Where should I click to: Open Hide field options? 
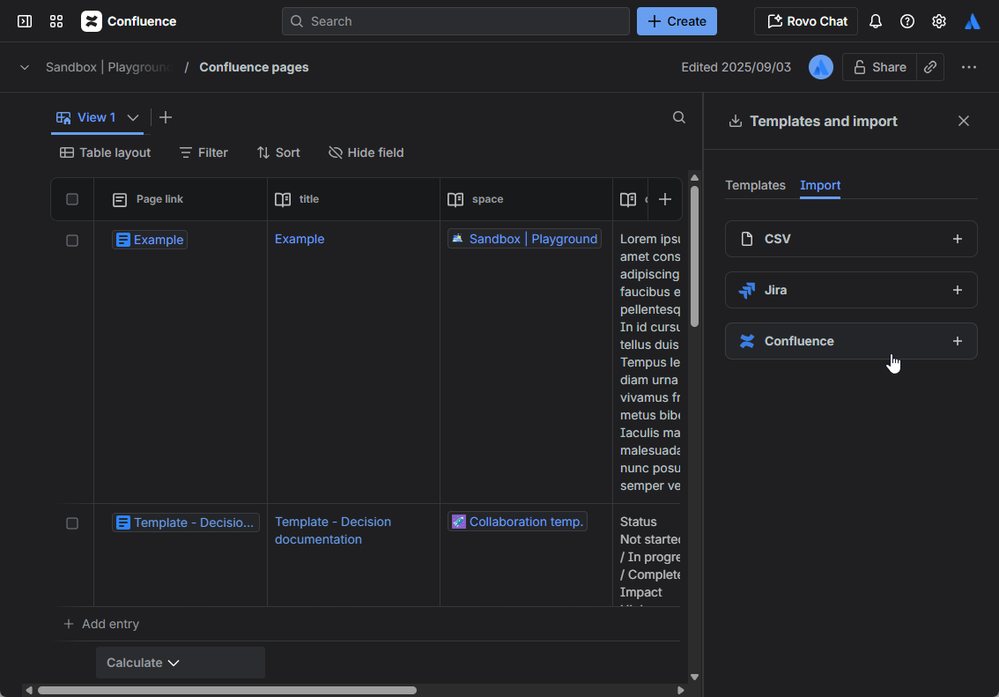[x=366, y=153]
